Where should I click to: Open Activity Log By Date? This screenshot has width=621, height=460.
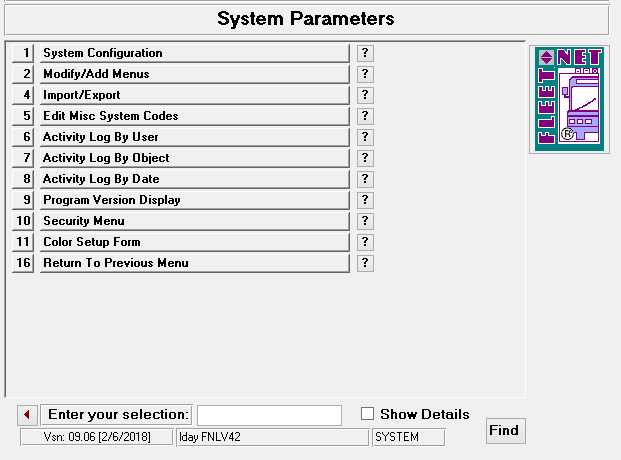(194, 179)
